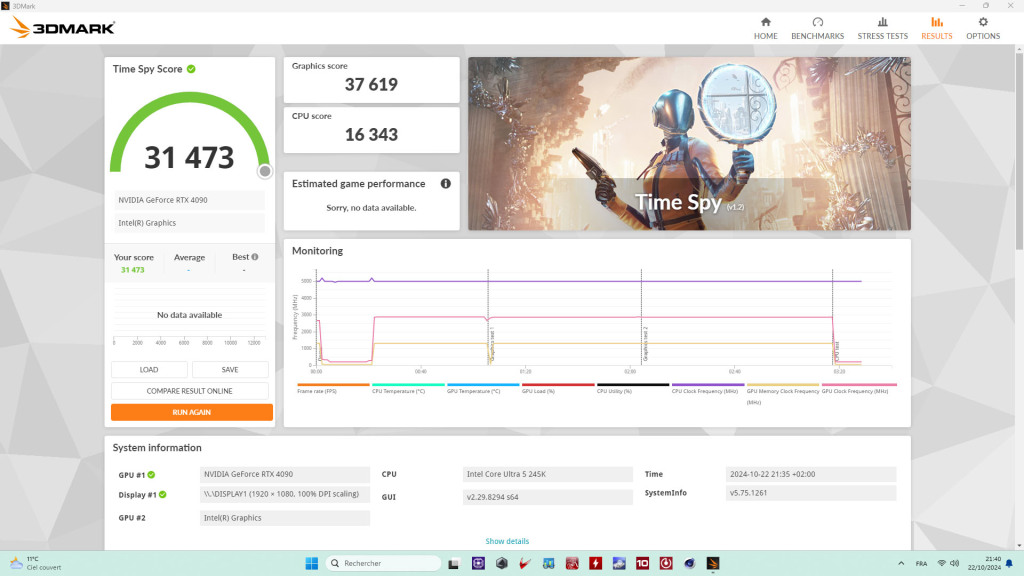Open the weather widget showing 11°C
Screen dimensions: 1024x576
36,563
